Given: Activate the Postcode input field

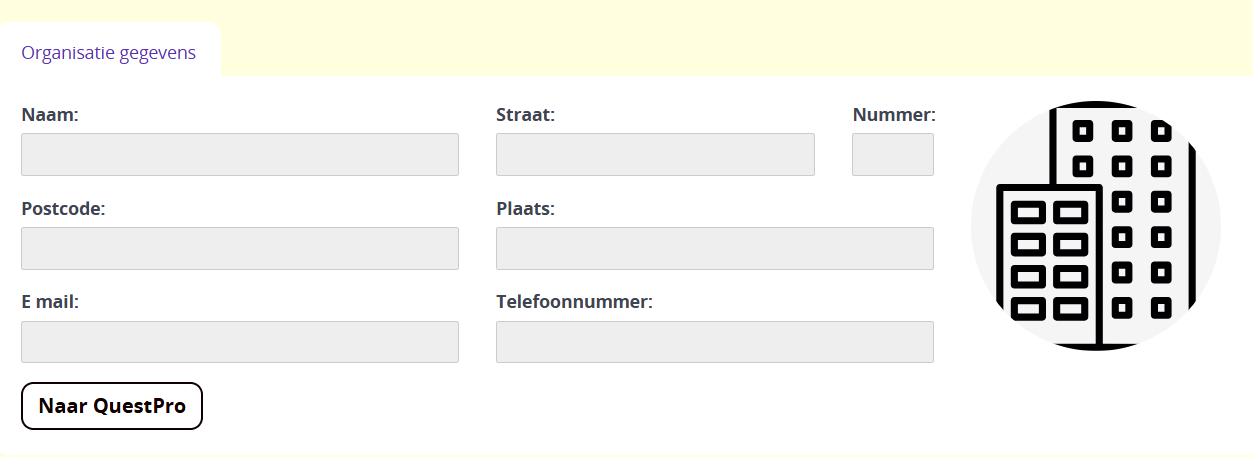Looking at the screenshot, I should coord(240,248).
